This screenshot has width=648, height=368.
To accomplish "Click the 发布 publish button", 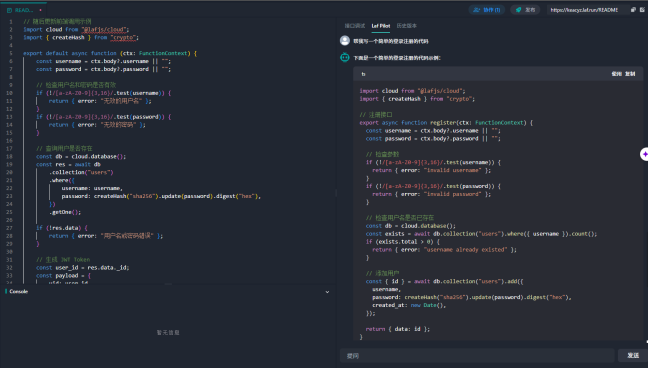I will click(x=525, y=10).
